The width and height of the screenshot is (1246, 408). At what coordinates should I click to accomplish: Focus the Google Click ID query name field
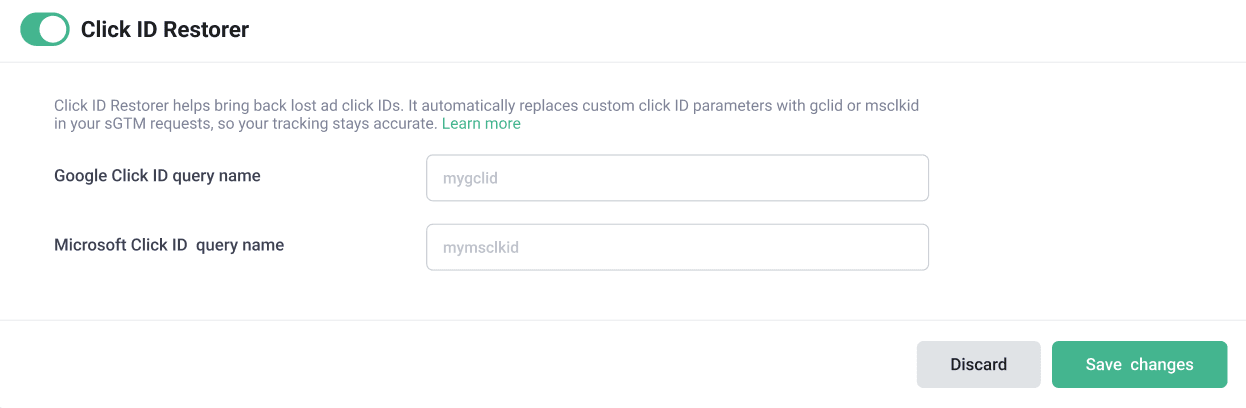[677, 178]
